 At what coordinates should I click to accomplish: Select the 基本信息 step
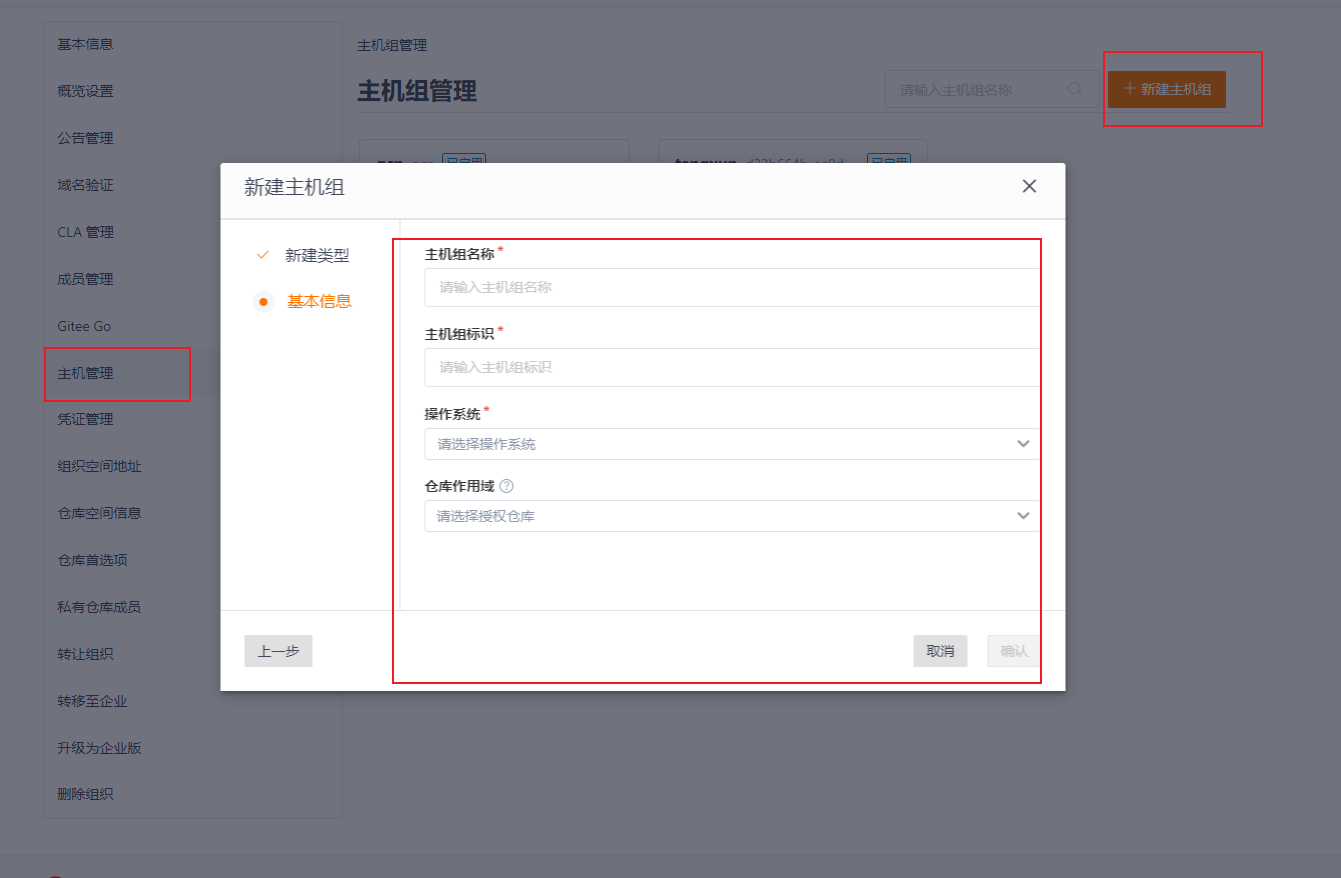coord(319,301)
